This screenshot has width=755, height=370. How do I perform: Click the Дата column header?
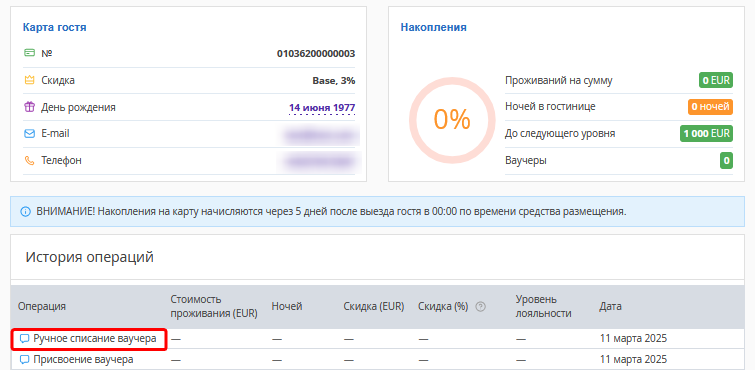[x=610, y=306]
